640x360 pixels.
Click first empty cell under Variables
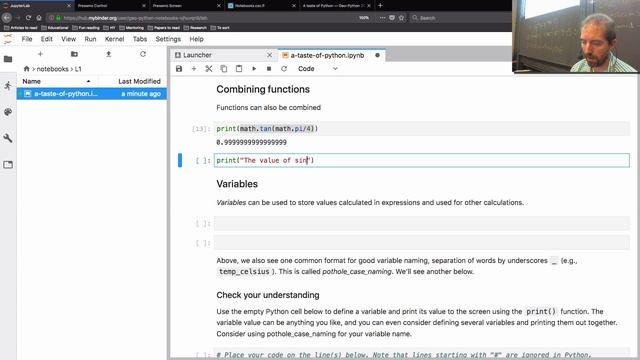[x=422, y=223]
